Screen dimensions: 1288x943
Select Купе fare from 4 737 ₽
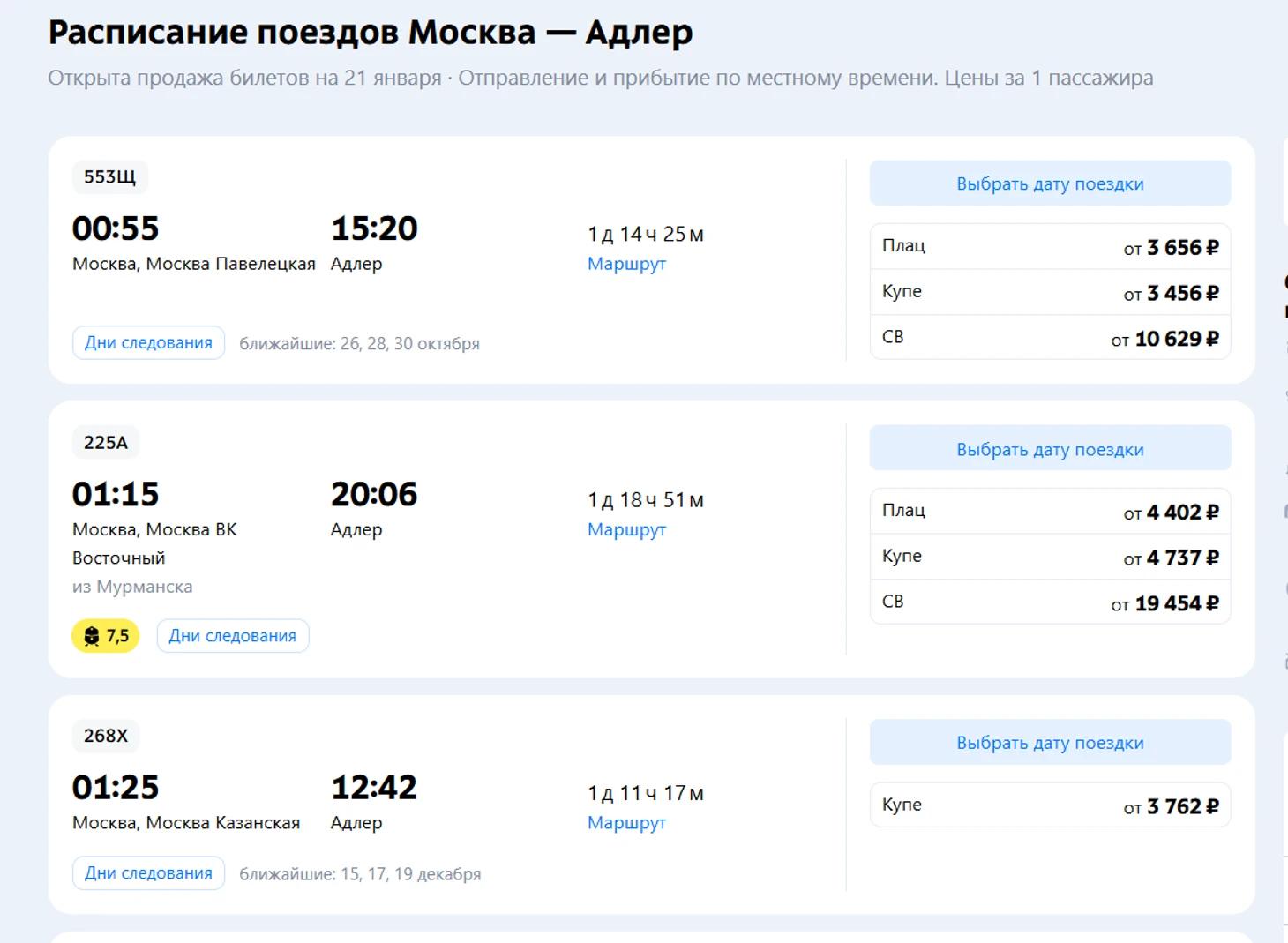1050,558
